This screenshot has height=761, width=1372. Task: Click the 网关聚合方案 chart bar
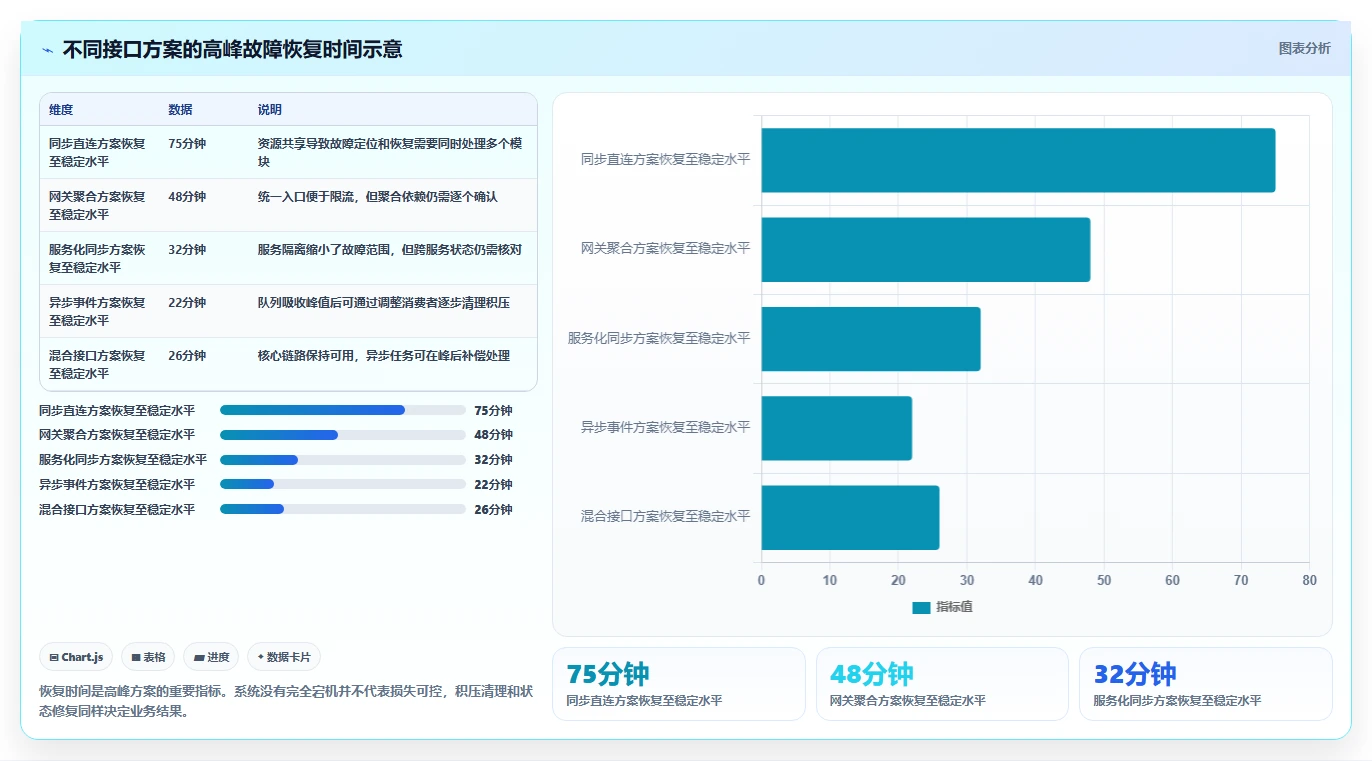[x=926, y=249]
